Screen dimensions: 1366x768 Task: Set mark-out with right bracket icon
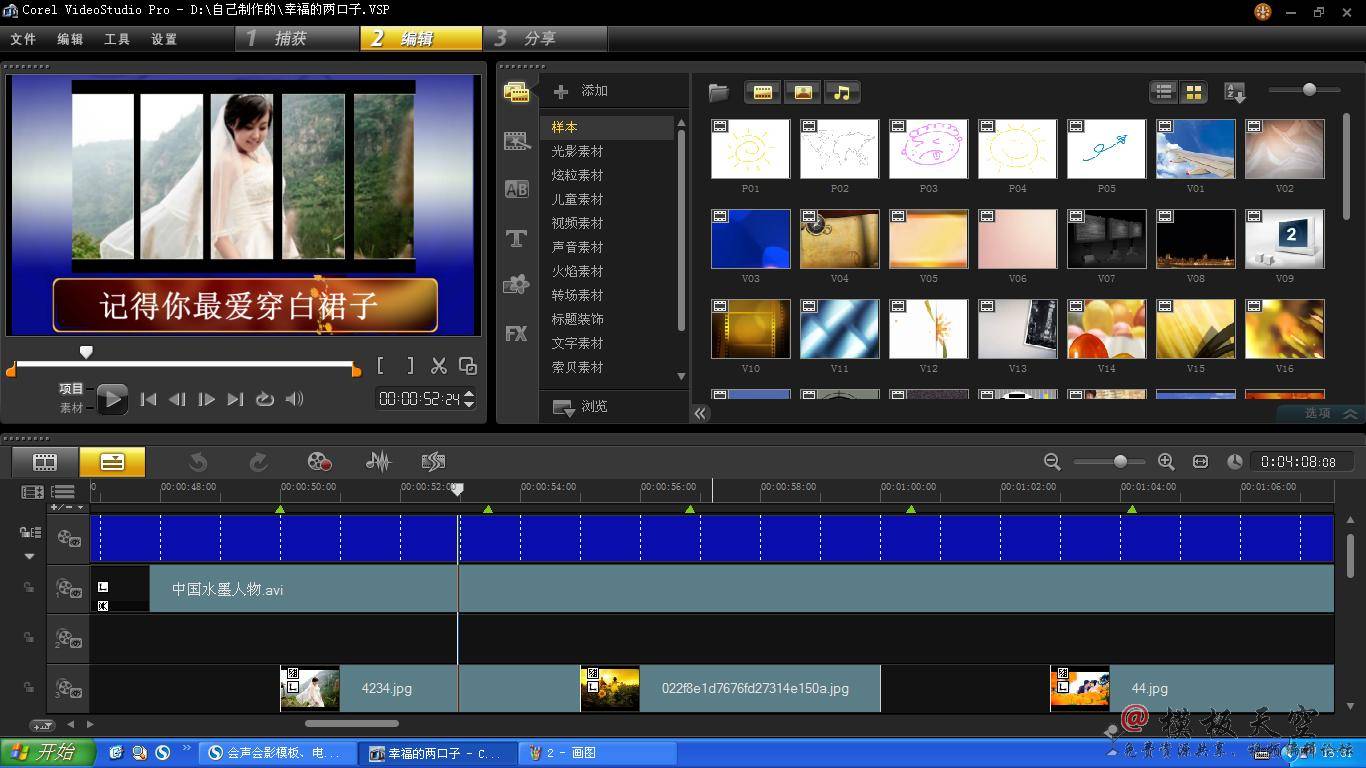pos(409,366)
